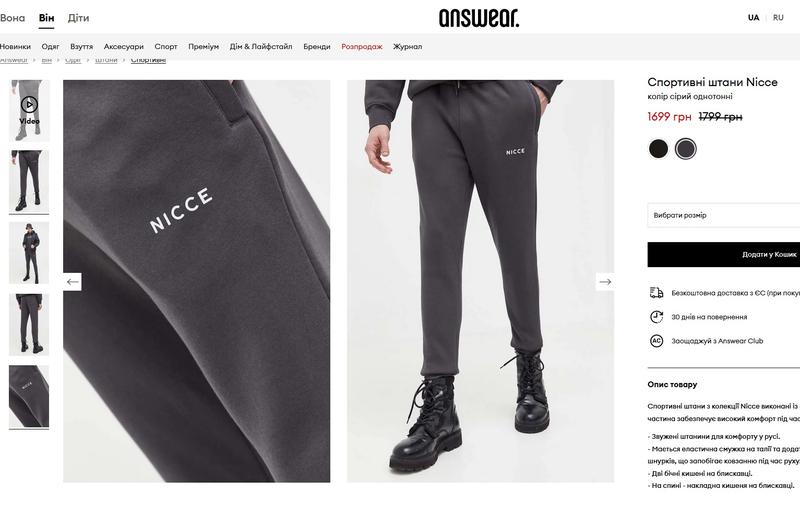Open the Вона section tab

pyautogui.click(x=12, y=18)
